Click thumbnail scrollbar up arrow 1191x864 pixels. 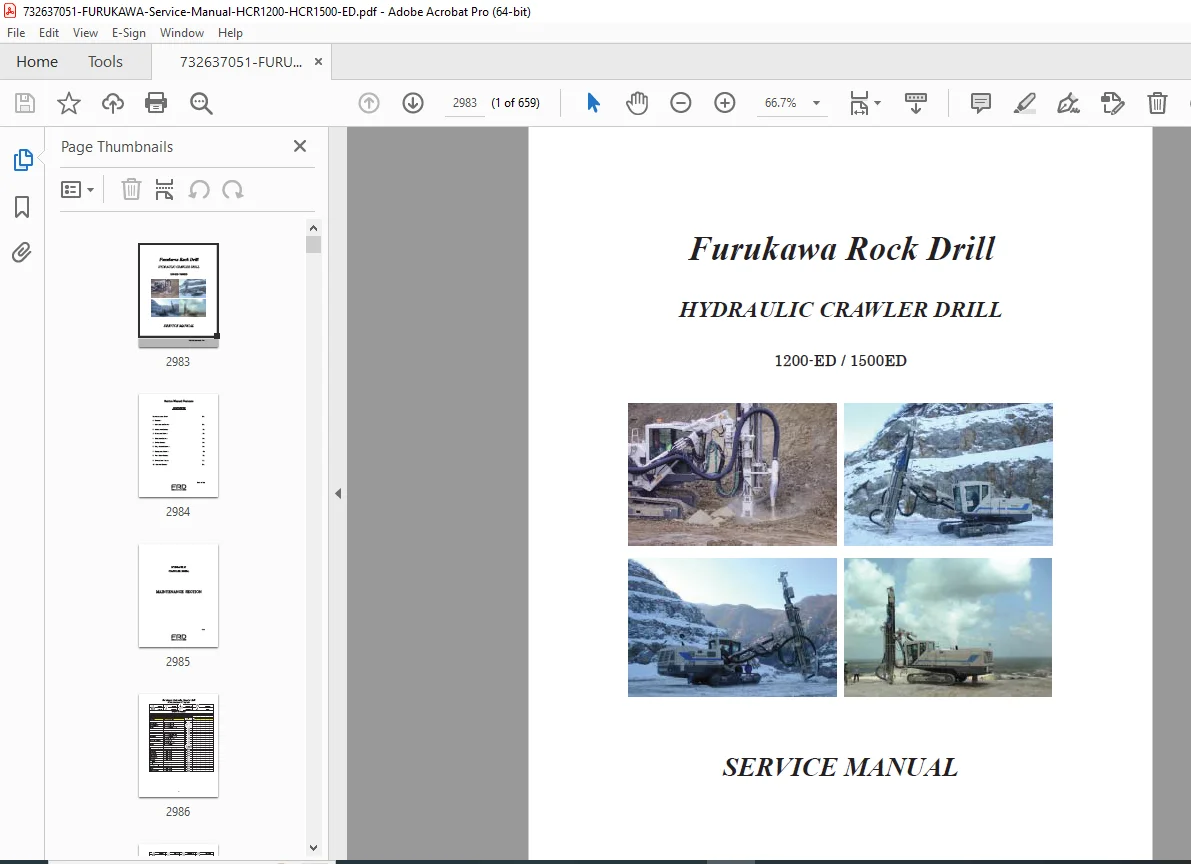tap(314, 228)
